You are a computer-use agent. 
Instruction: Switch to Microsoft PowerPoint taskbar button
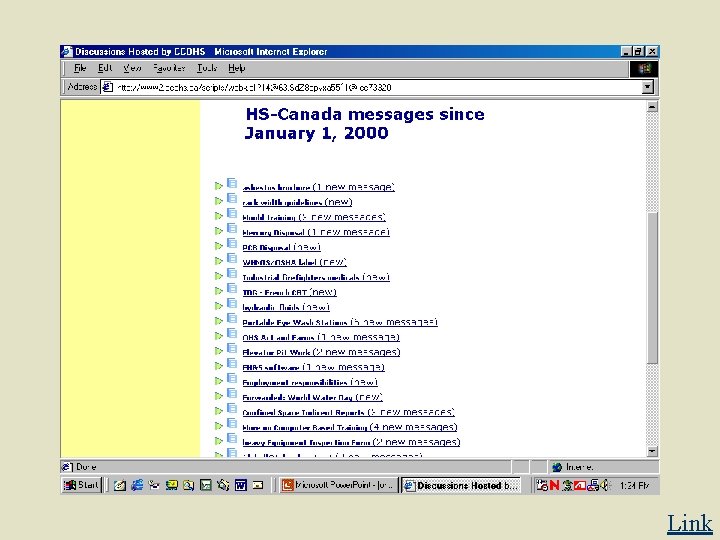tap(338, 485)
